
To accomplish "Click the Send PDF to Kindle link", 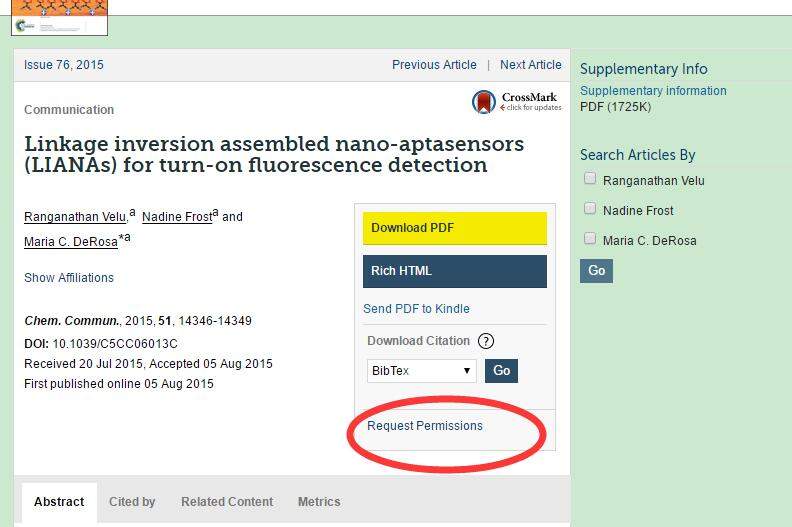I will [x=416, y=309].
